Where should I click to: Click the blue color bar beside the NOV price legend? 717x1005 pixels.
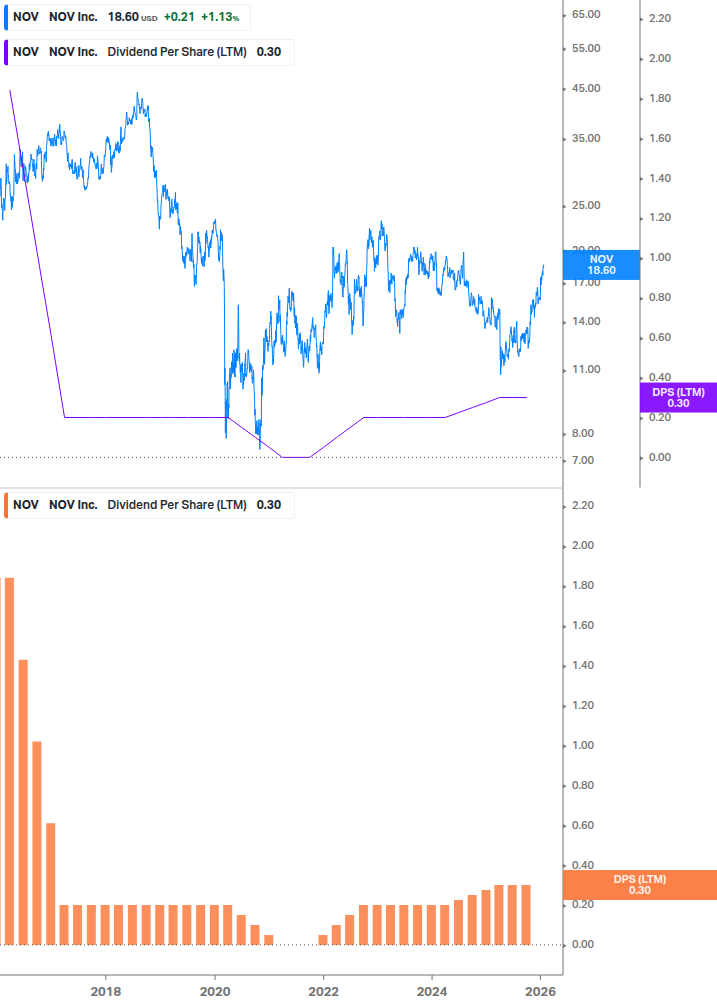pos(6,17)
